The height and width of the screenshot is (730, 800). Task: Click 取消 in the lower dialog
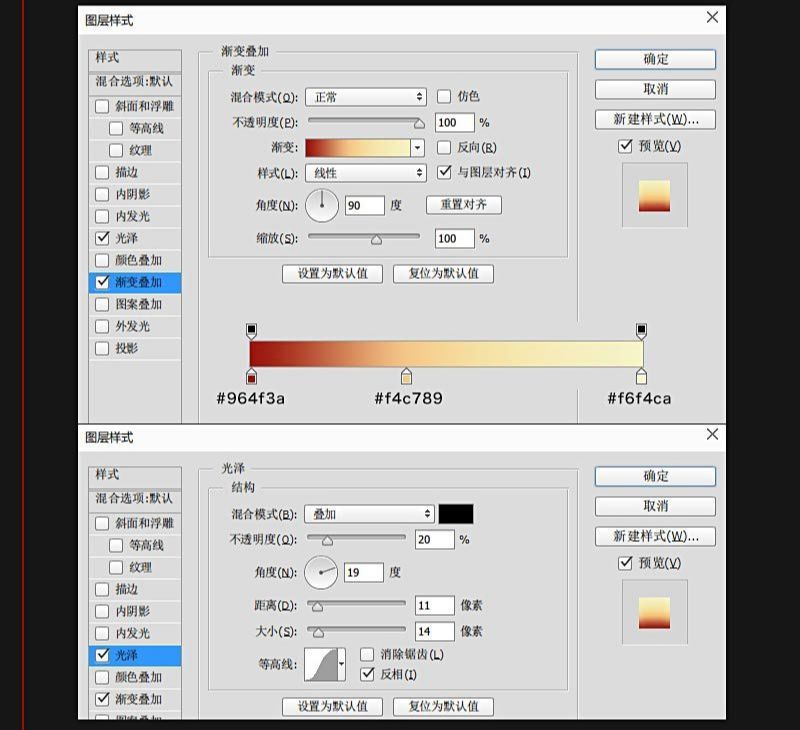pos(655,506)
